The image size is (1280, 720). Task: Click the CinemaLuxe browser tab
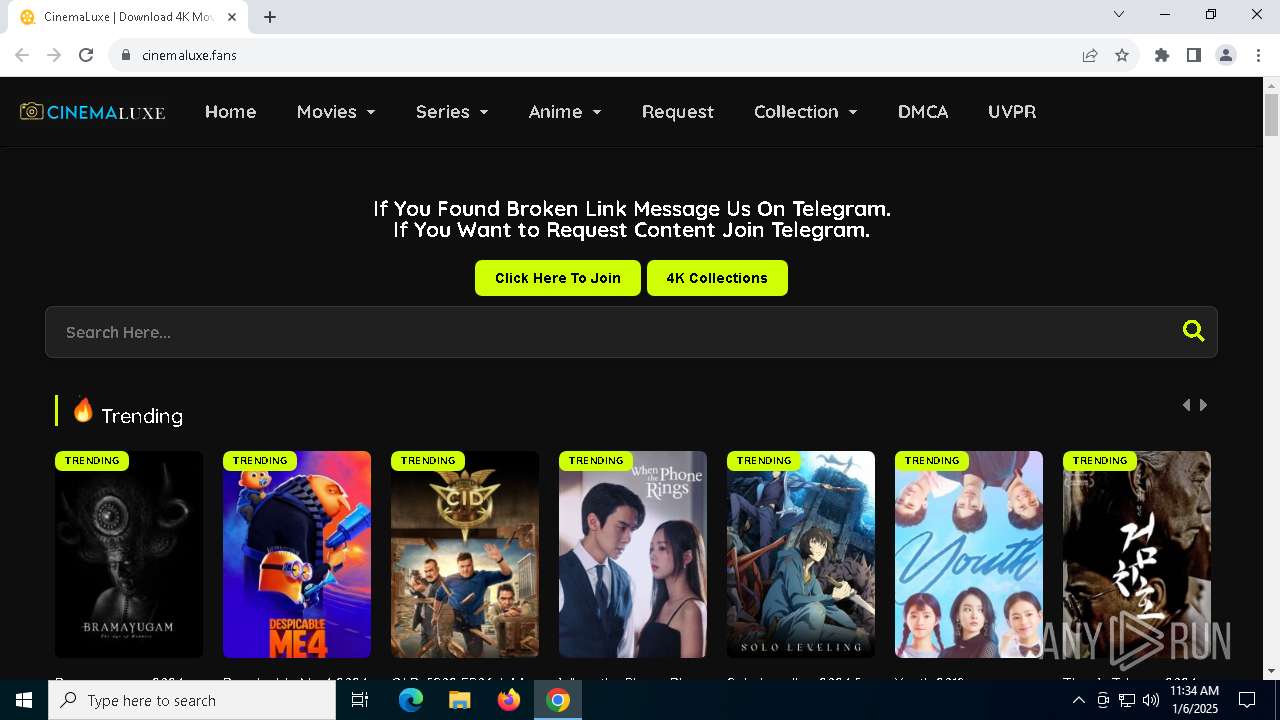tap(128, 17)
